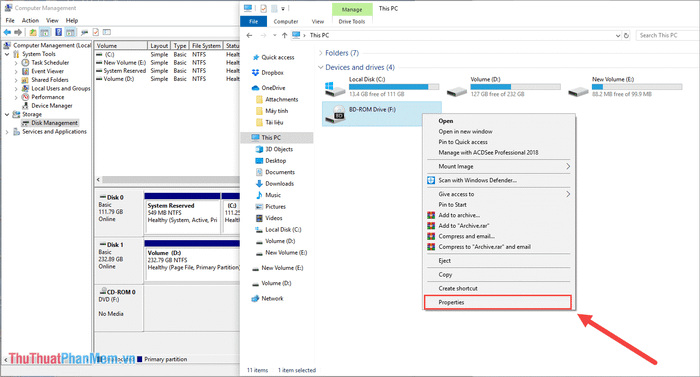Screen dimensions: 700x377
Task: Expand the Shared Folders node
Action: pyautogui.click(x=16, y=80)
